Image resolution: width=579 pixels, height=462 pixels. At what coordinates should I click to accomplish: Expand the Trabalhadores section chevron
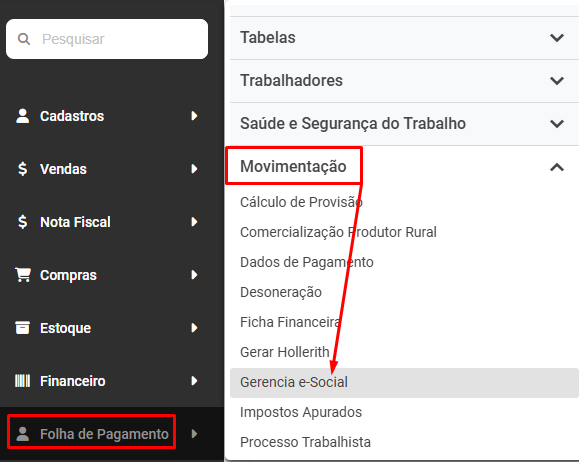(x=557, y=81)
